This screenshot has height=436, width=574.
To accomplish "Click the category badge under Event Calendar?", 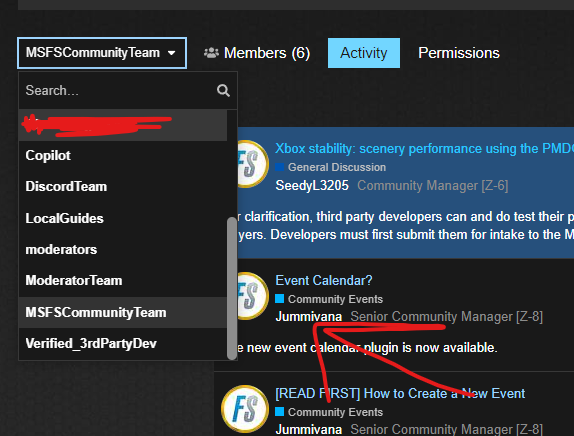I will tap(280, 299).
